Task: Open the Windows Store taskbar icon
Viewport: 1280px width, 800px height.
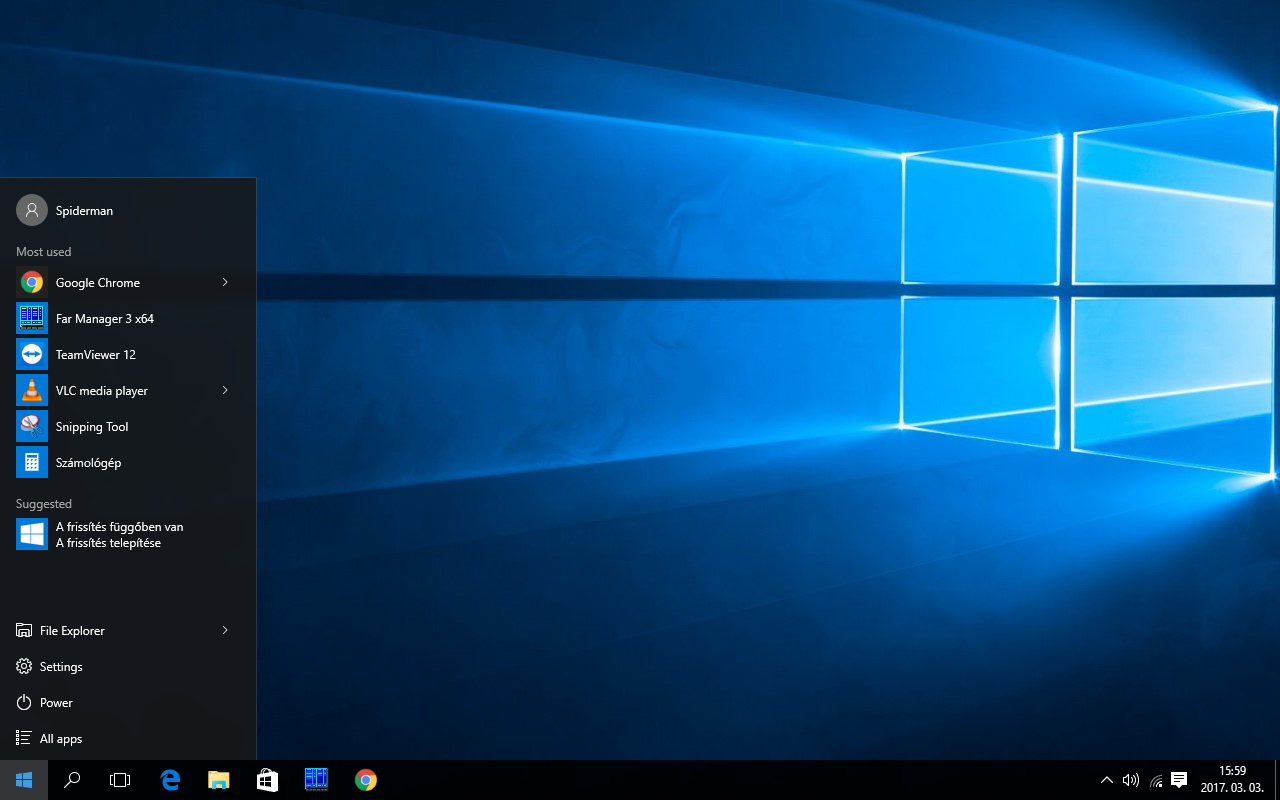Action: 267,780
